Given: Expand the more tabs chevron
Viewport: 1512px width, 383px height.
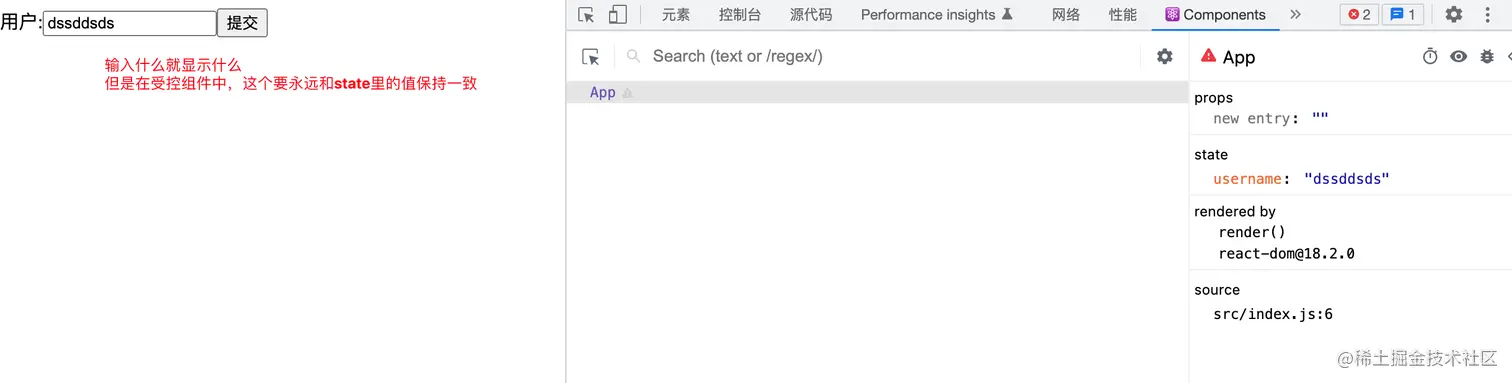Looking at the screenshot, I should click(x=1296, y=15).
